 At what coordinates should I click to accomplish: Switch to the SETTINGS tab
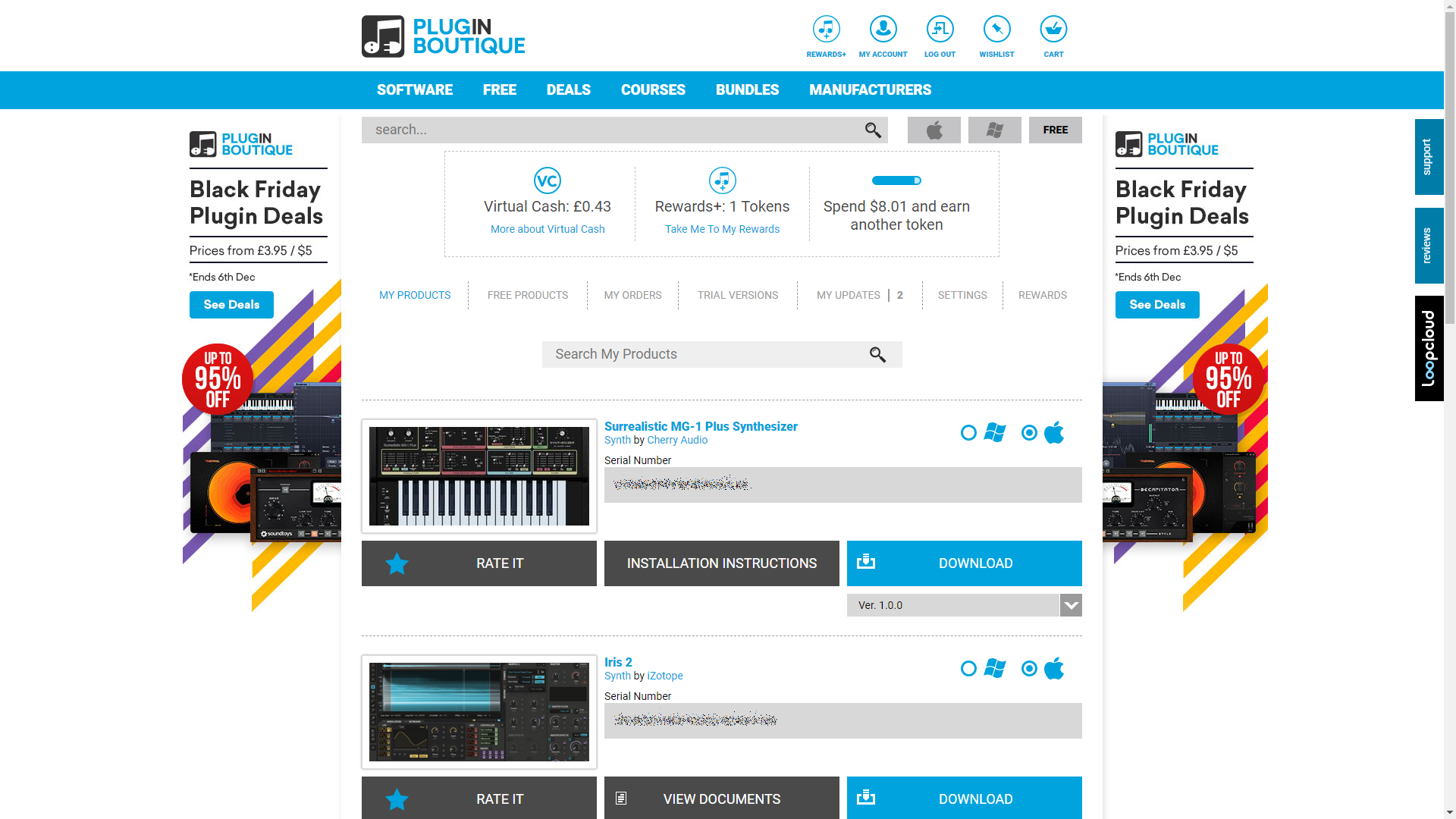[x=962, y=295]
